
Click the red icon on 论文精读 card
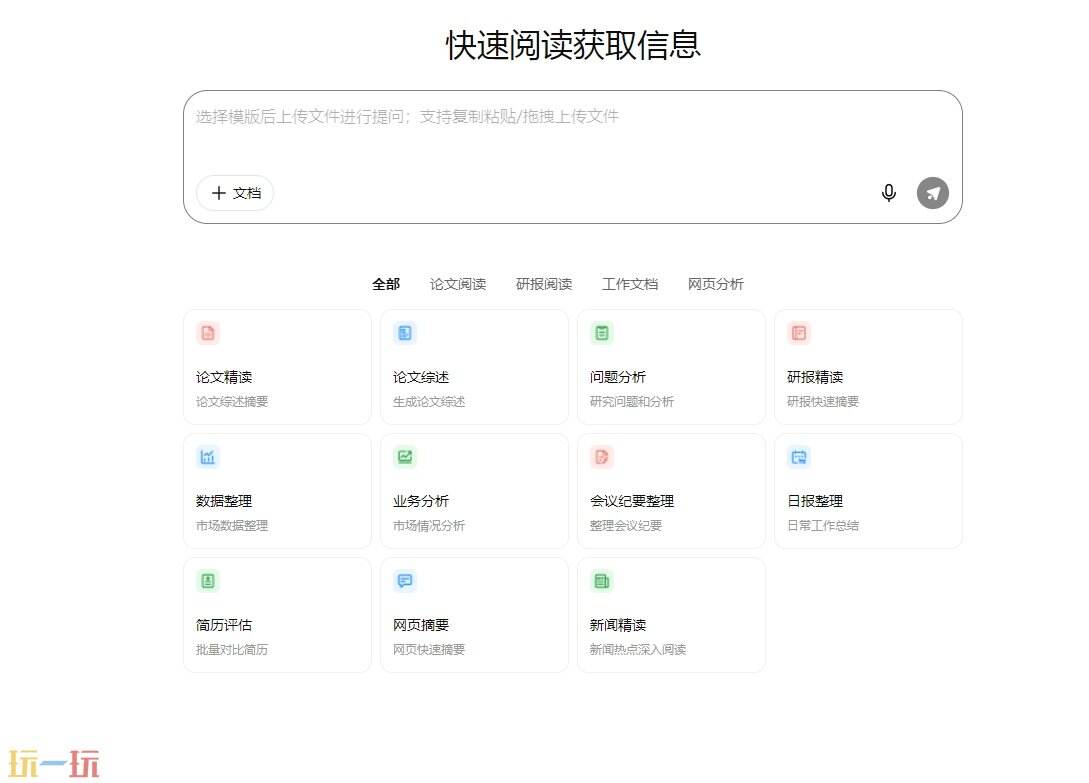[208, 333]
